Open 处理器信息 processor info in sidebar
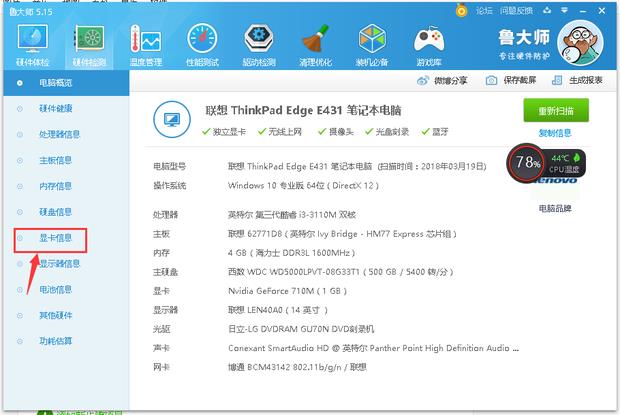Viewport: 620px width, 415px height. point(58,134)
